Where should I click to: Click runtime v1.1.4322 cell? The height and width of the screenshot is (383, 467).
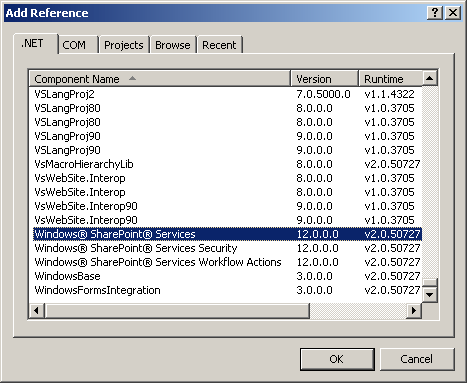389,94
